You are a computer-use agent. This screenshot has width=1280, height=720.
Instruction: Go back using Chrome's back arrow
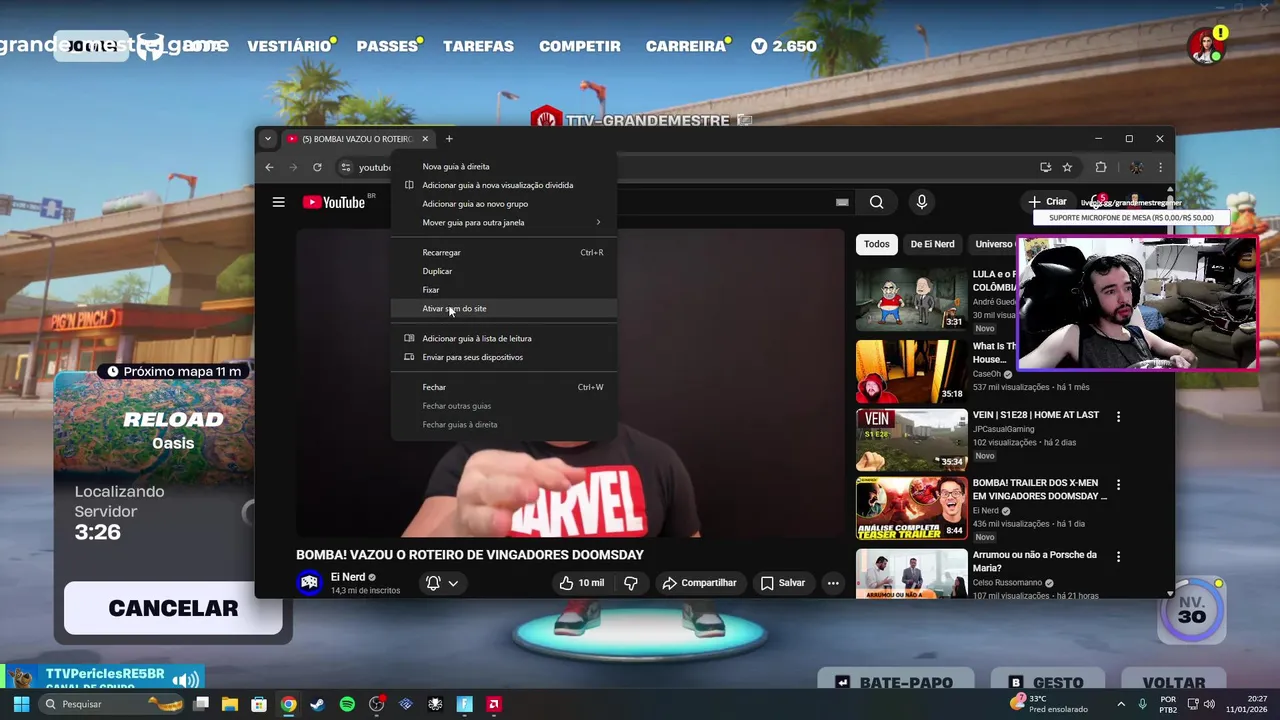tap(269, 167)
